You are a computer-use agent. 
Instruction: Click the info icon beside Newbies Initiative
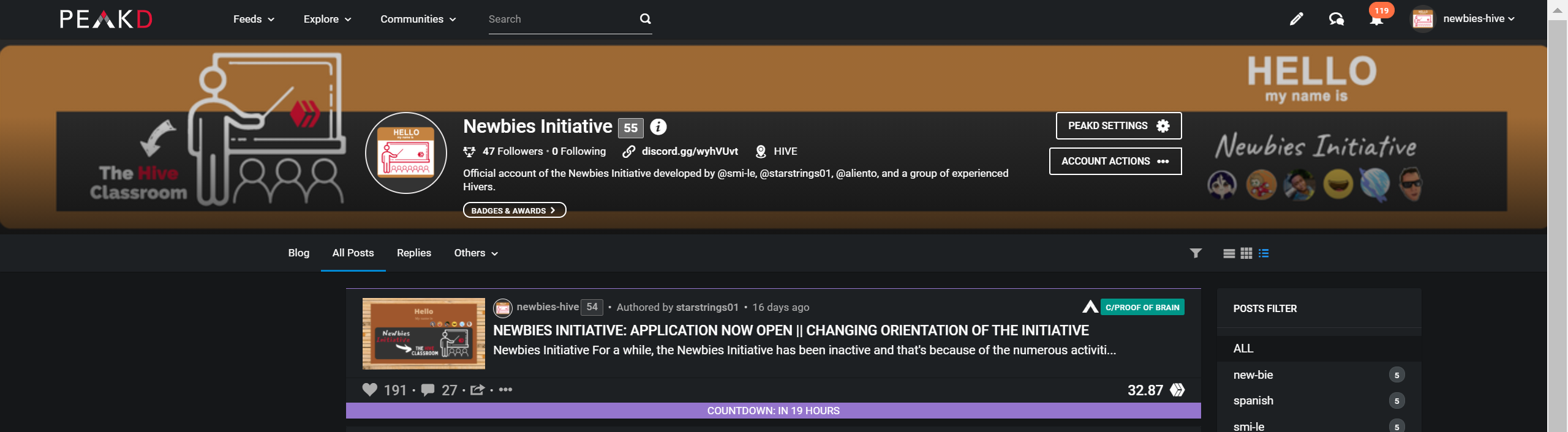coord(658,127)
